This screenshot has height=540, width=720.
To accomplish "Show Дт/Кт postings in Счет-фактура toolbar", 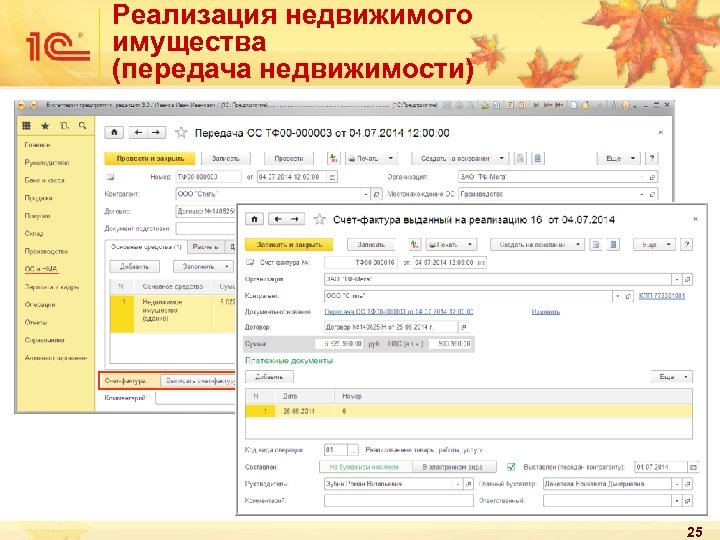I will coord(415,245).
